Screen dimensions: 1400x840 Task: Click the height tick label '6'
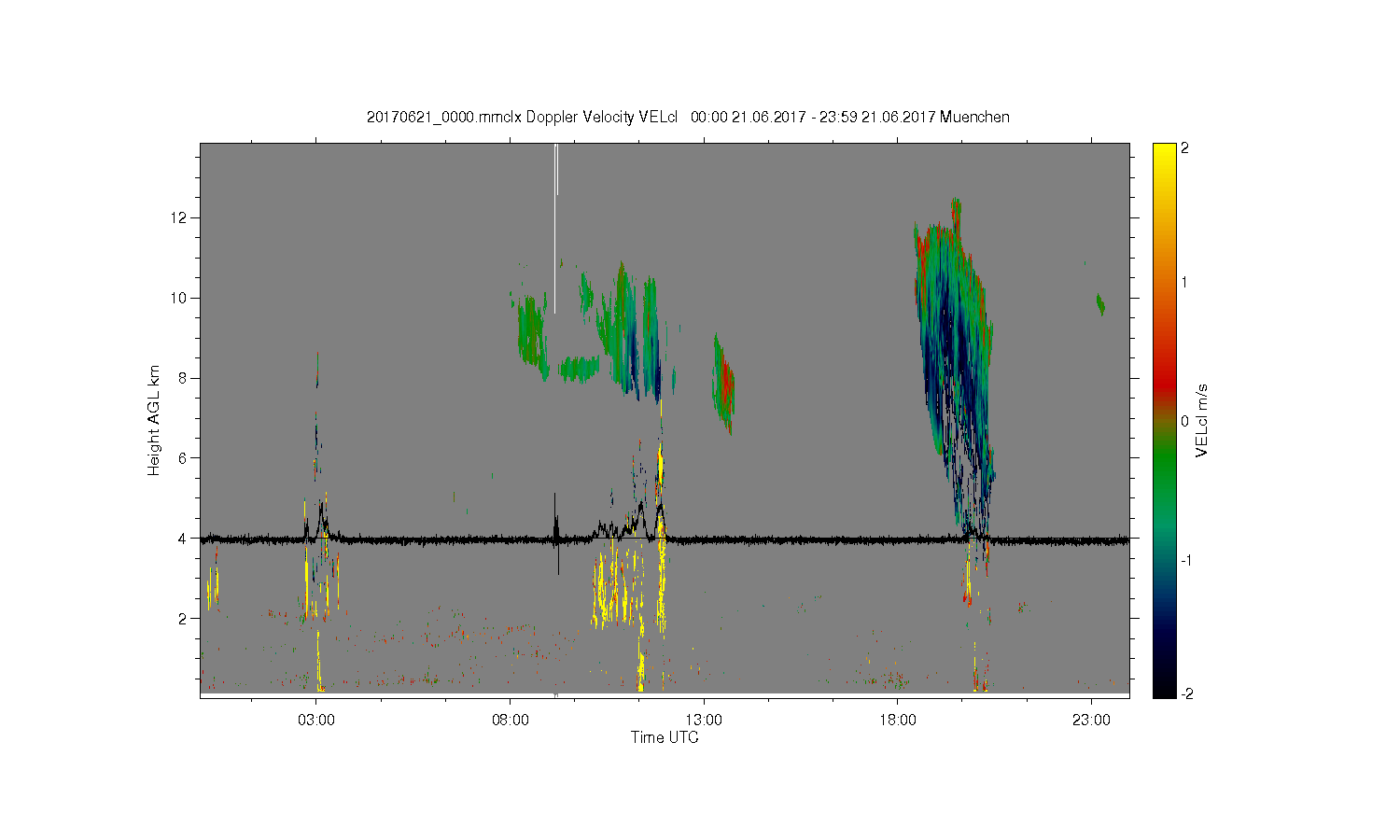[185, 457]
